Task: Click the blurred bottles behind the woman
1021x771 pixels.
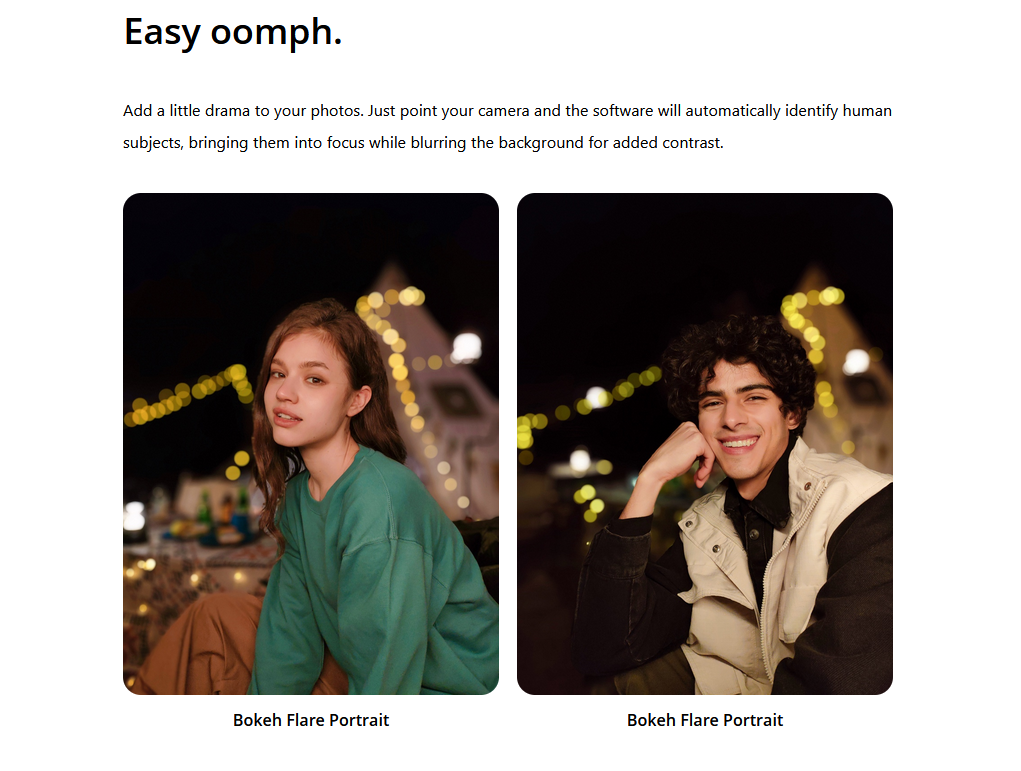Action: 221,511
